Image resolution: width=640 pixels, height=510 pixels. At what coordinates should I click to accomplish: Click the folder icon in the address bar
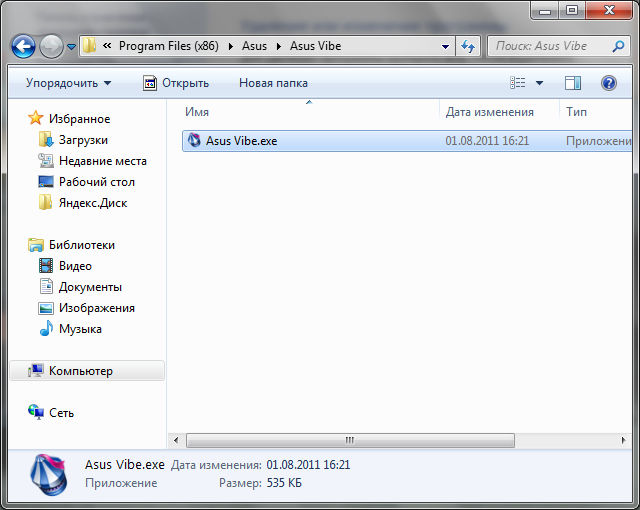(x=89, y=46)
